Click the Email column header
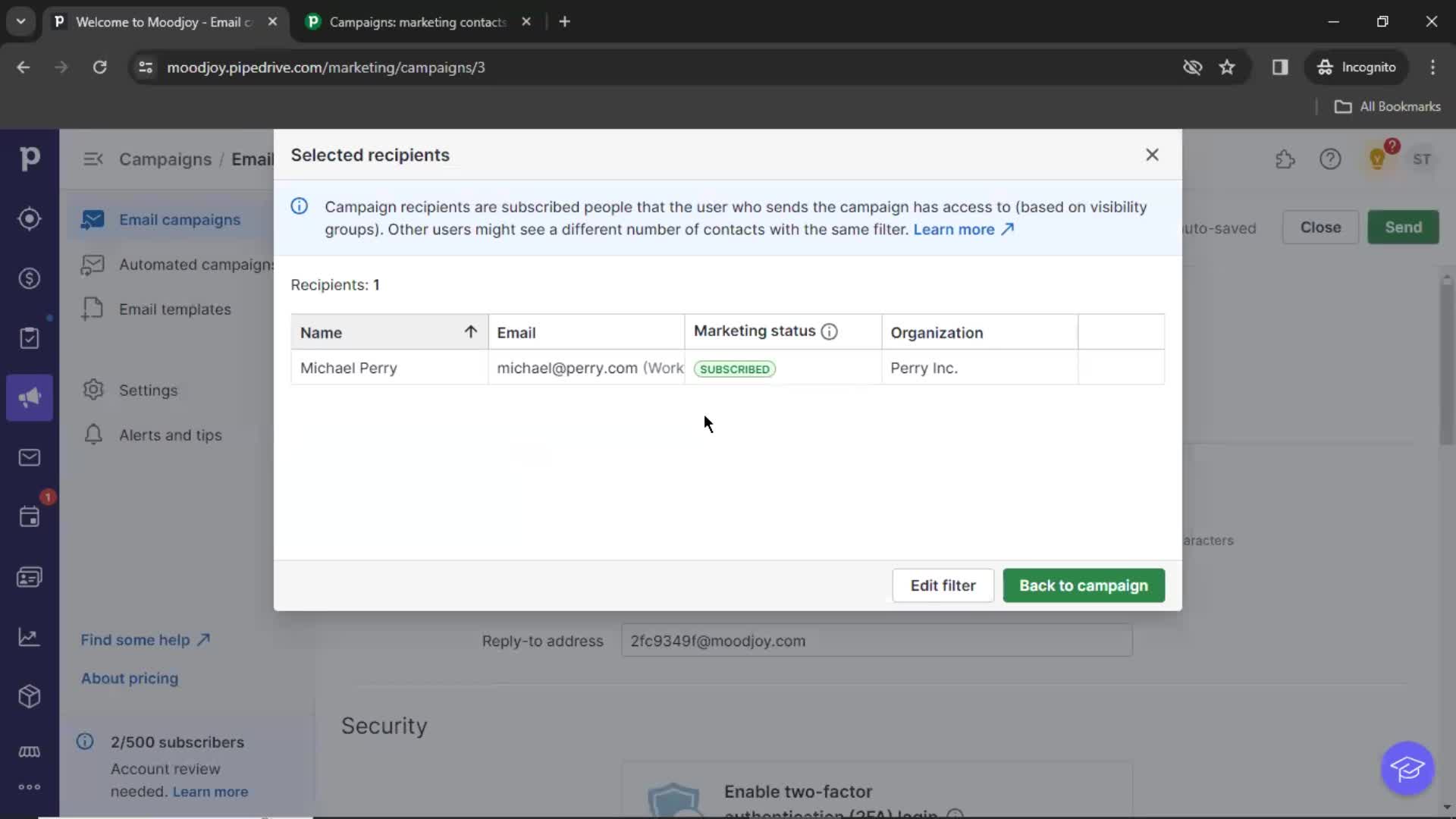The image size is (1456, 819). point(586,332)
